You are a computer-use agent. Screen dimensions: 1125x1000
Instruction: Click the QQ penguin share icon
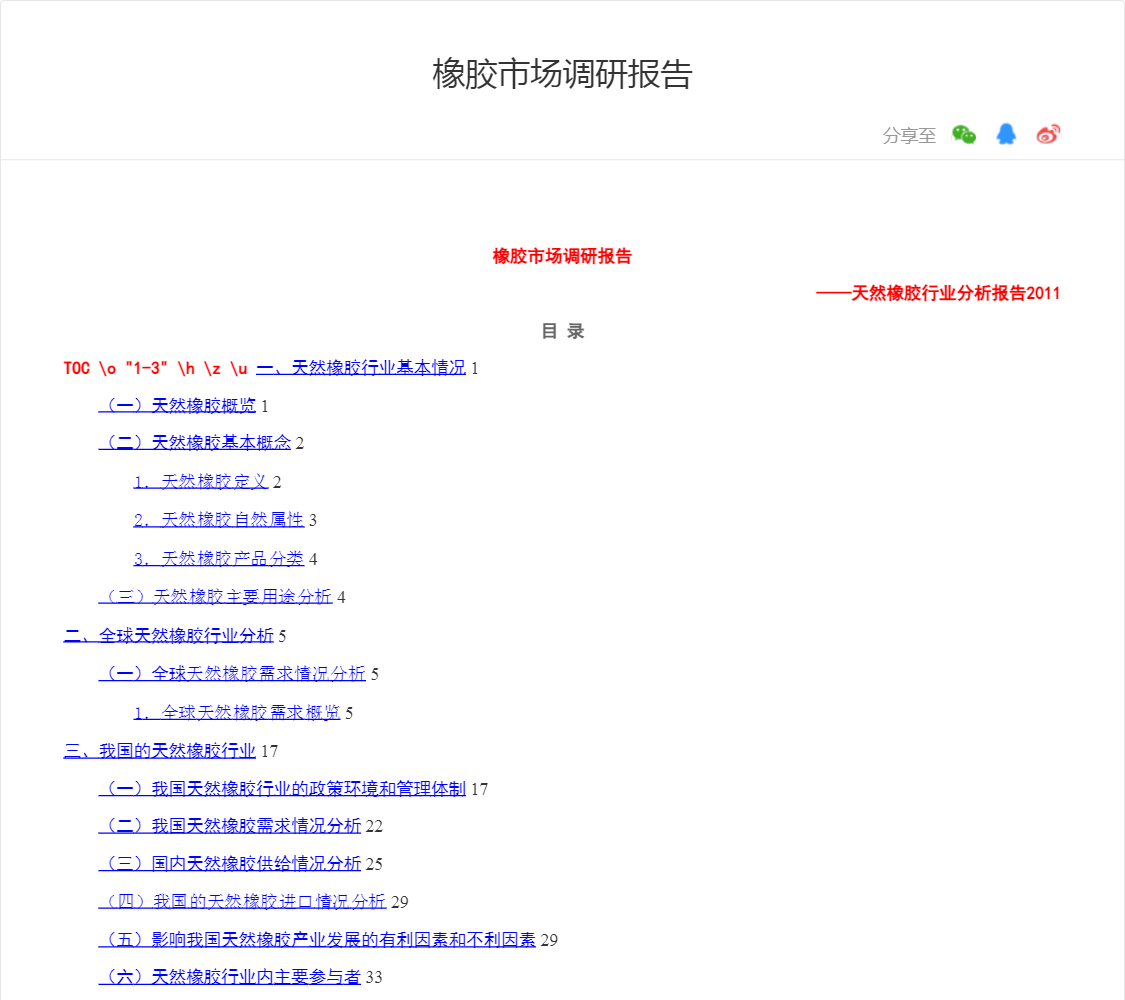1006,135
